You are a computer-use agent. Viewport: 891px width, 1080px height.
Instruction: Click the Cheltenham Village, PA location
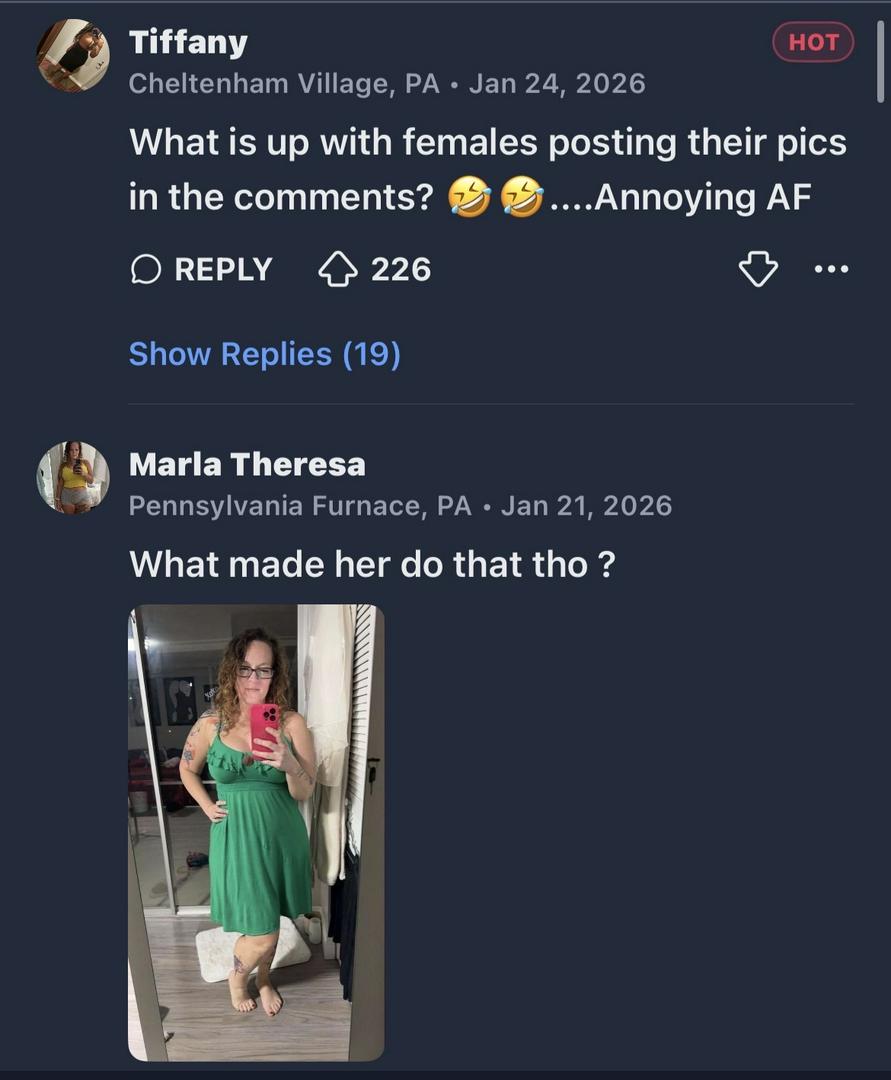point(284,83)
